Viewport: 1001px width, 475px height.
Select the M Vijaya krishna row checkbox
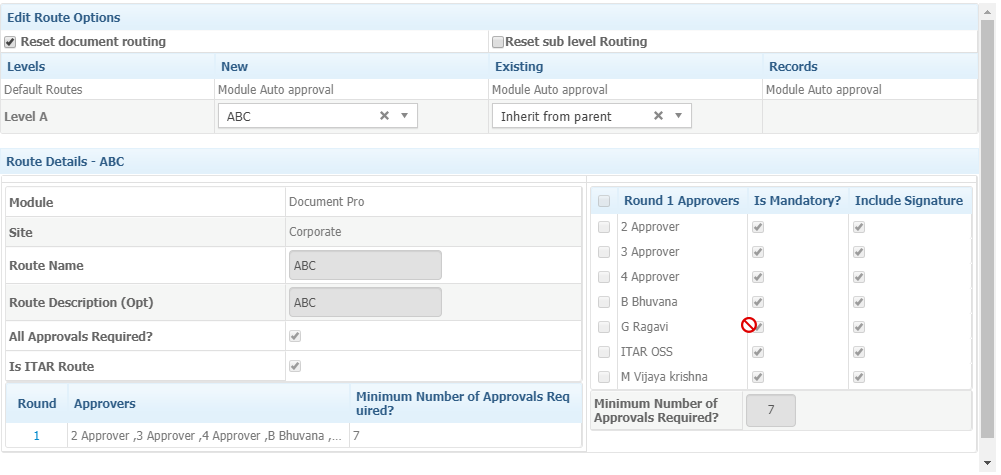pyautogui.click(x=604, y=377)
